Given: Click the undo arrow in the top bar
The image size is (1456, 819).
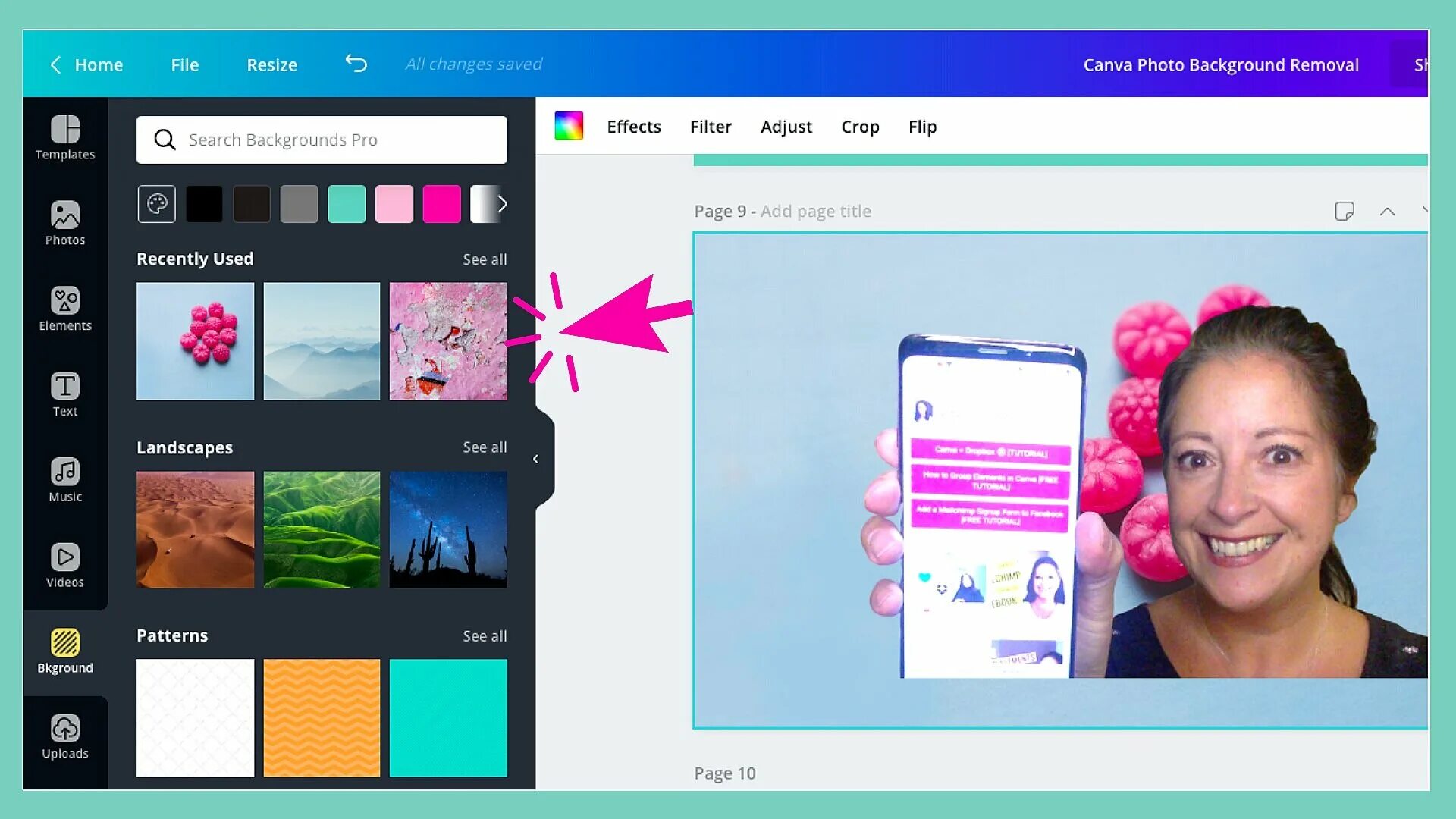Looking at the screenshot, I should tap(355, 64).
